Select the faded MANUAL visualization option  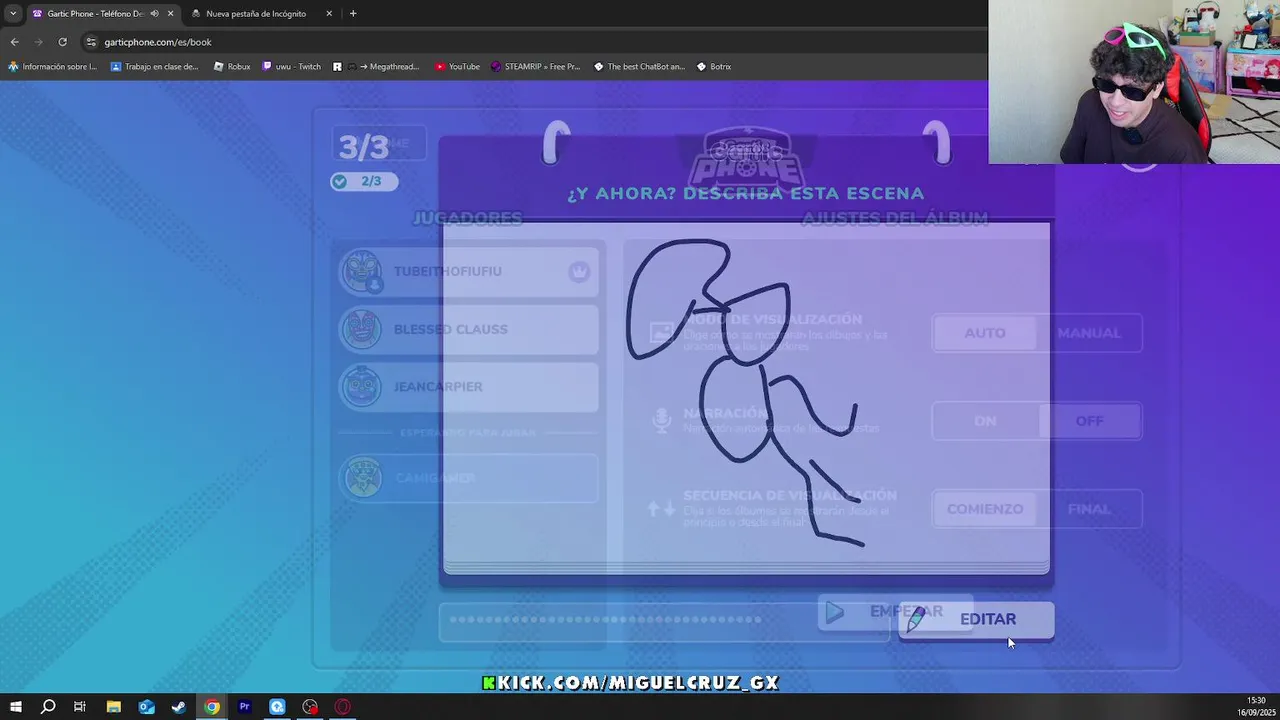coord(1089,333)
